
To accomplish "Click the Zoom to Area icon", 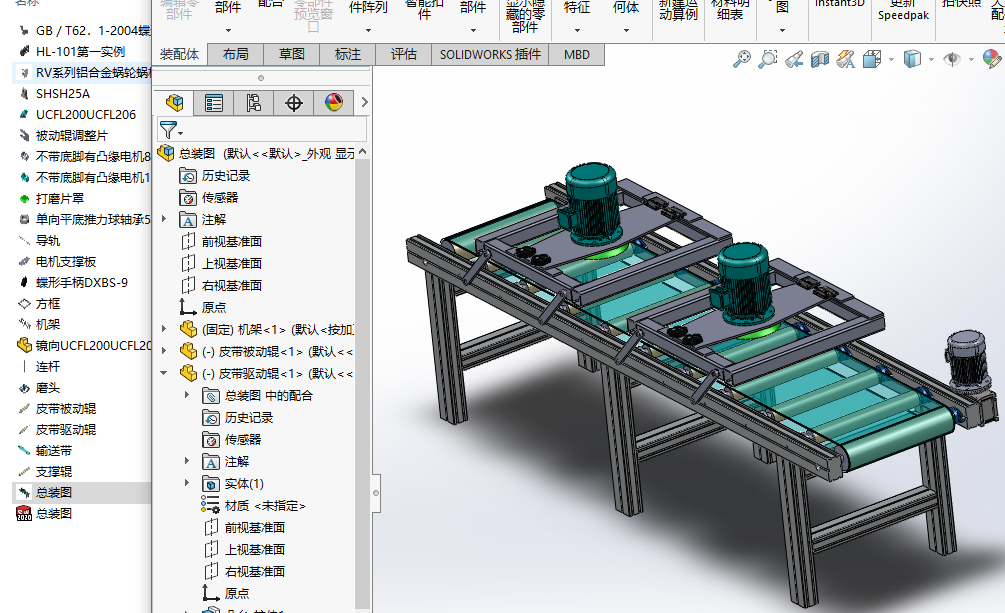I will tap(767, 60).
